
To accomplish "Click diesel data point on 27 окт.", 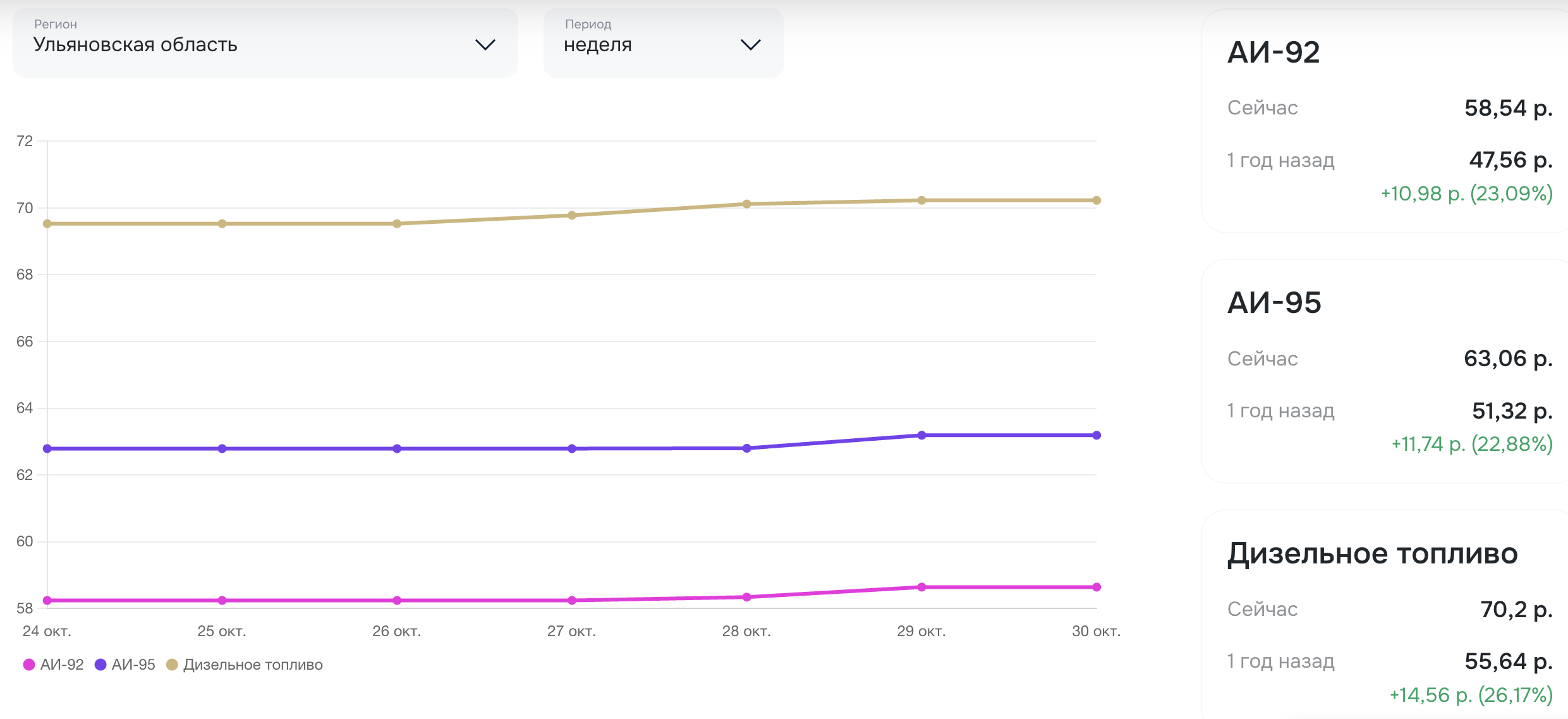I will coord(572,215).
